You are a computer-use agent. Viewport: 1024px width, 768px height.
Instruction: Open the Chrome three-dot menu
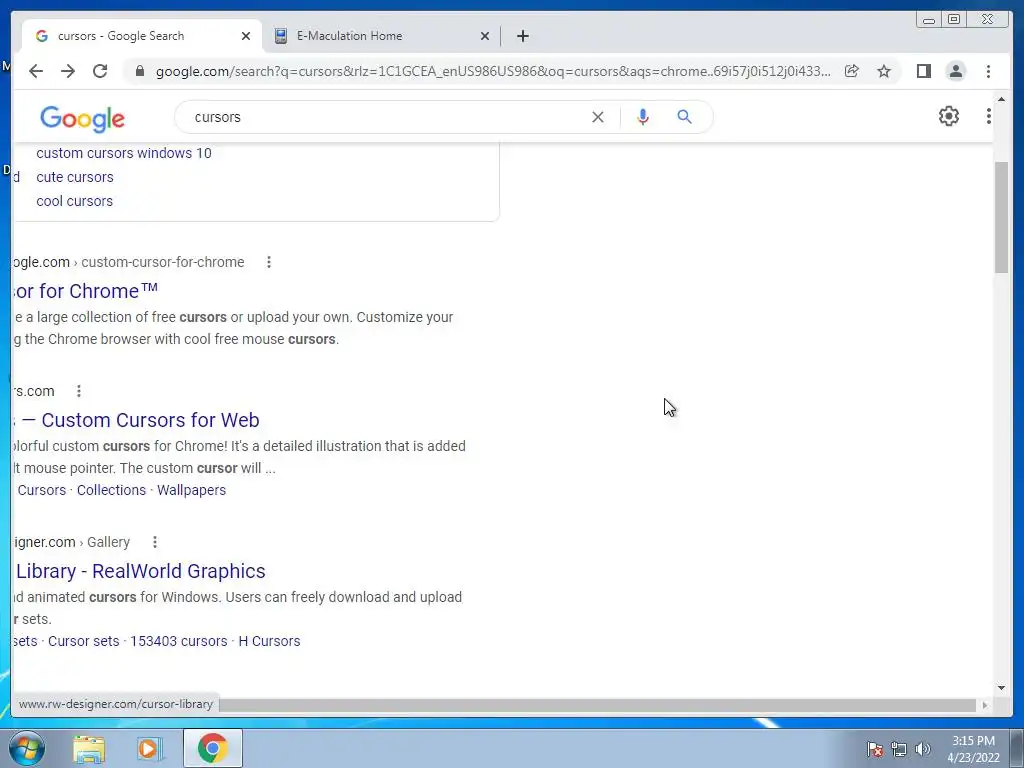point(988,71)
